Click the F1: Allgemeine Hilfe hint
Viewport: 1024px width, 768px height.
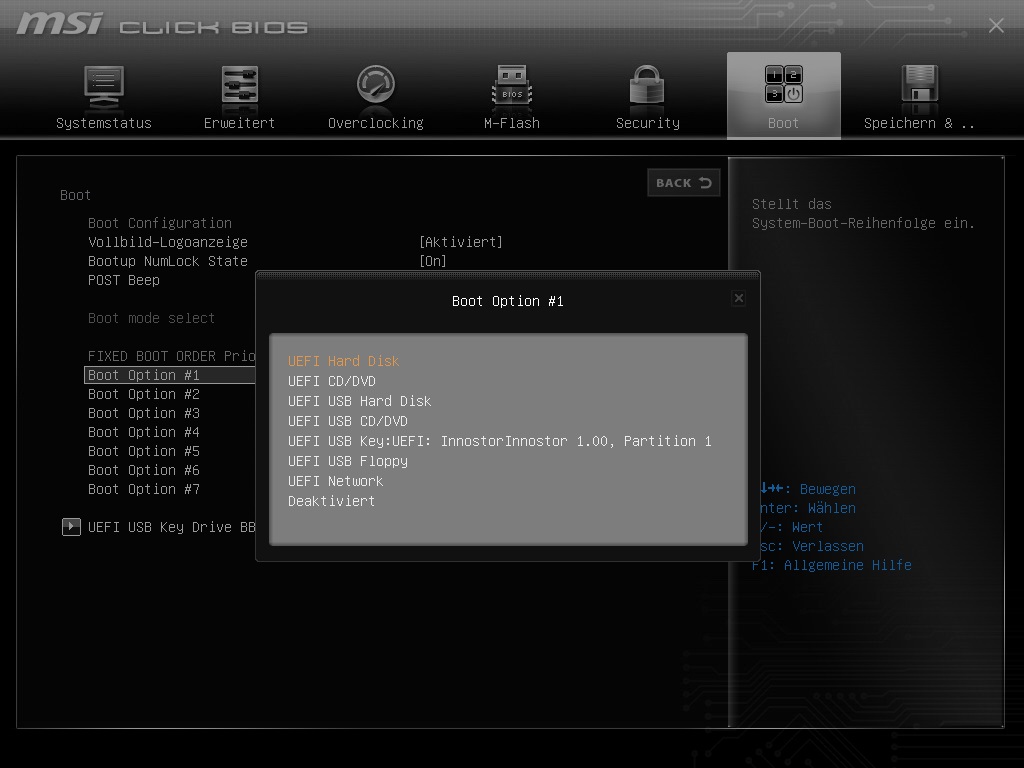tap(831, 565)
